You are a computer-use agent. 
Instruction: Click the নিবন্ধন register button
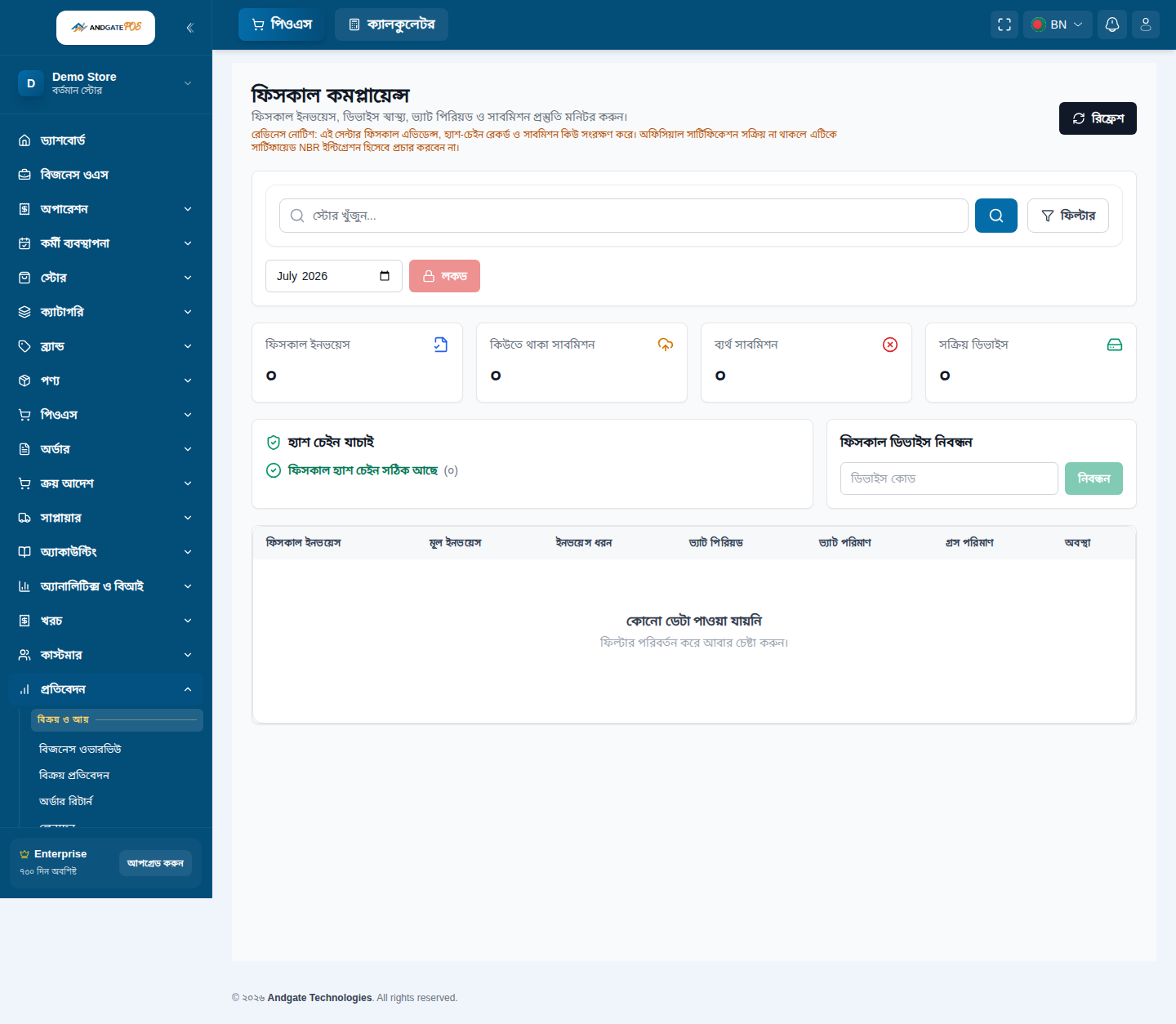[1094, 479]
